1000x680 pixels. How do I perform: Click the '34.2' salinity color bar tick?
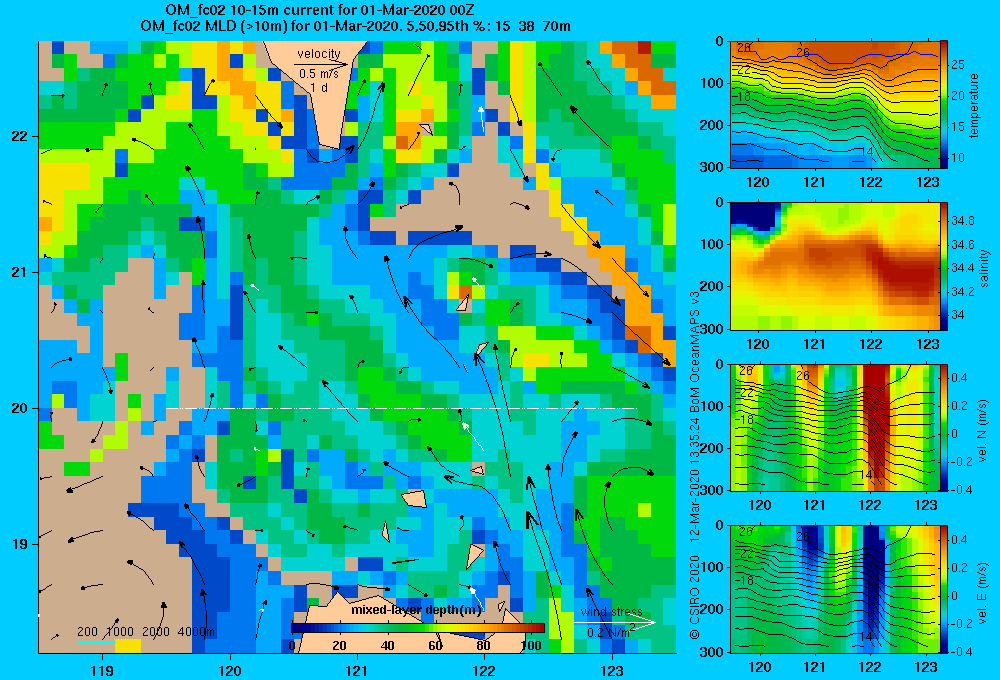coord(962,292)
